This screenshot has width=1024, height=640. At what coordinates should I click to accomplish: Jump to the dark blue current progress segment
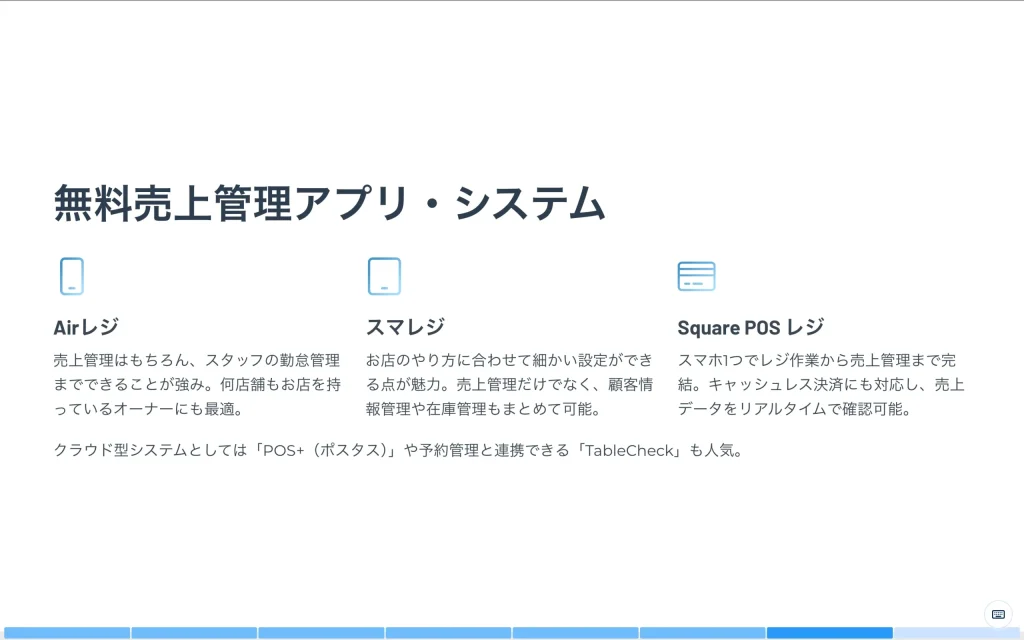coord(829,633)
